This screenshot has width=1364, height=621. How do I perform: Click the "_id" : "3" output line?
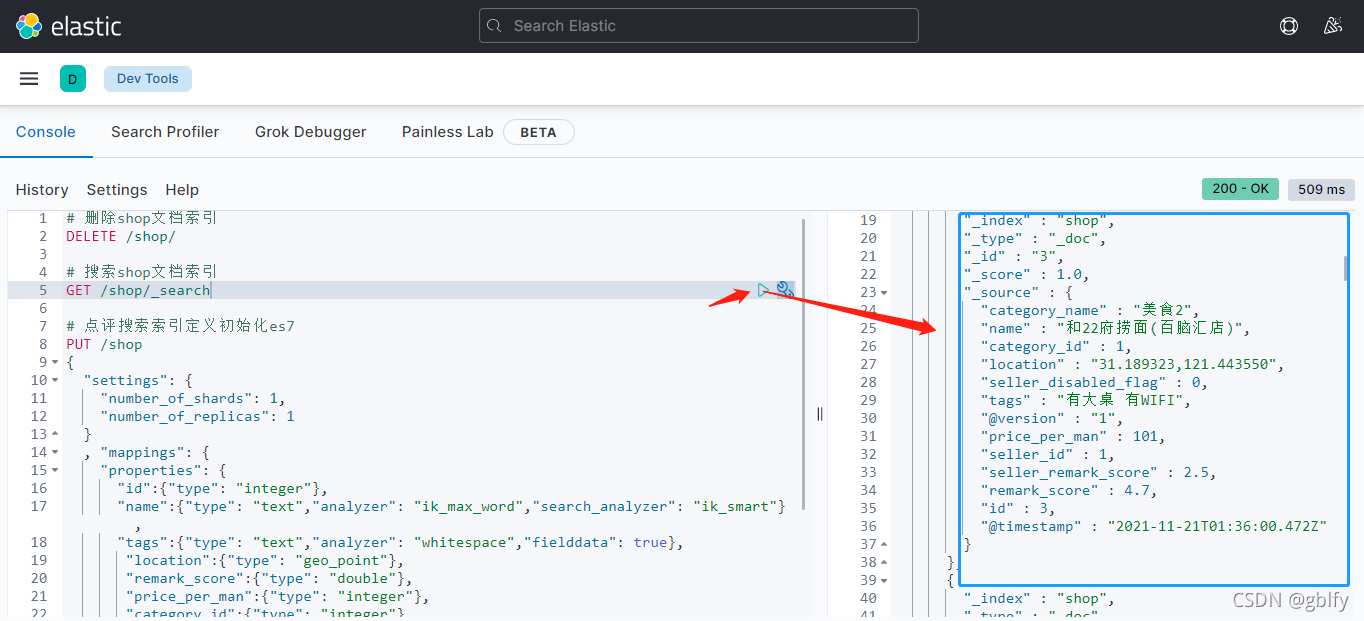pyautogui.click(x=1014, y=256)
